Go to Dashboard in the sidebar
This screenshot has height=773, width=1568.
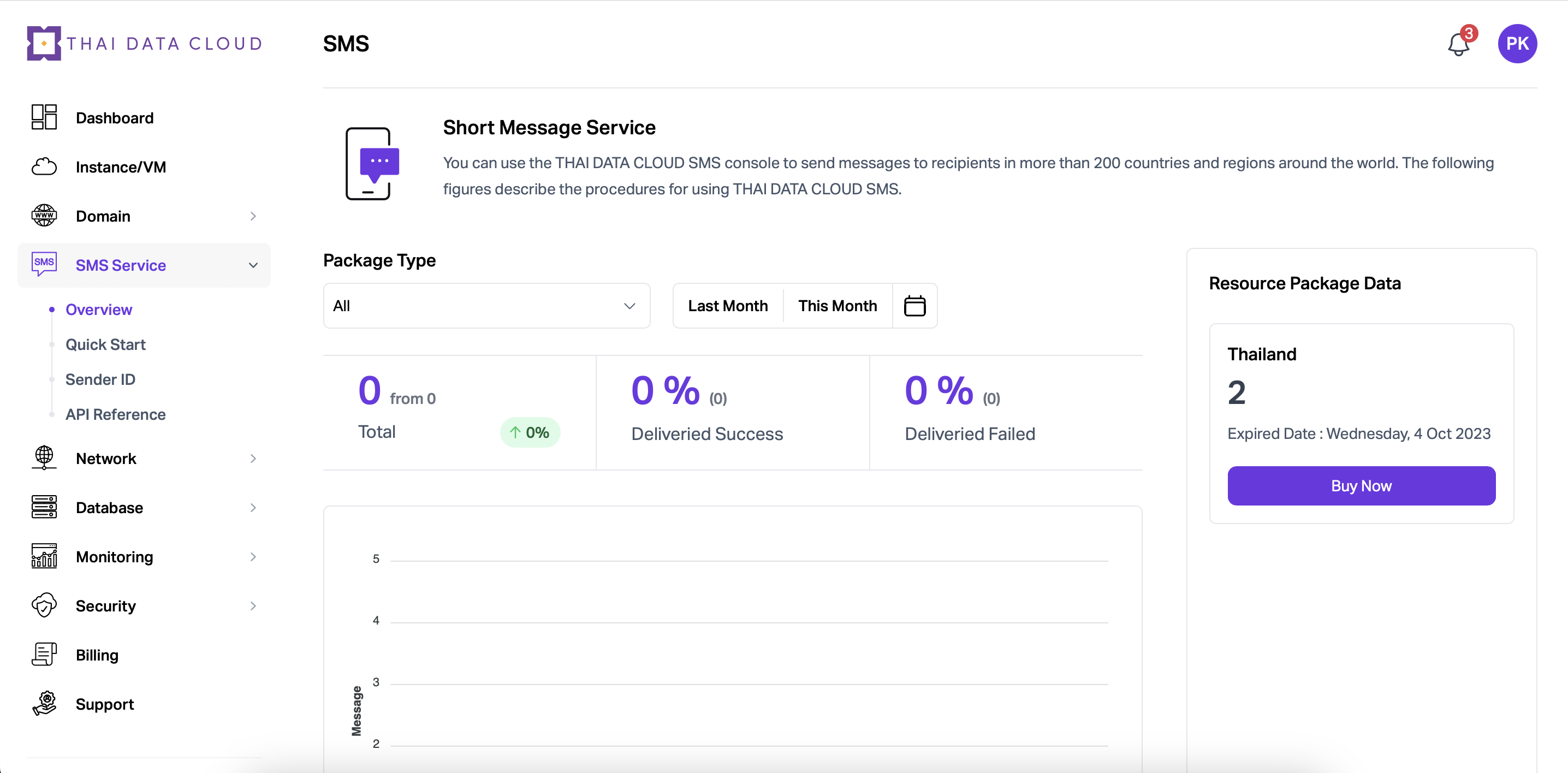[x=144, y=117]
